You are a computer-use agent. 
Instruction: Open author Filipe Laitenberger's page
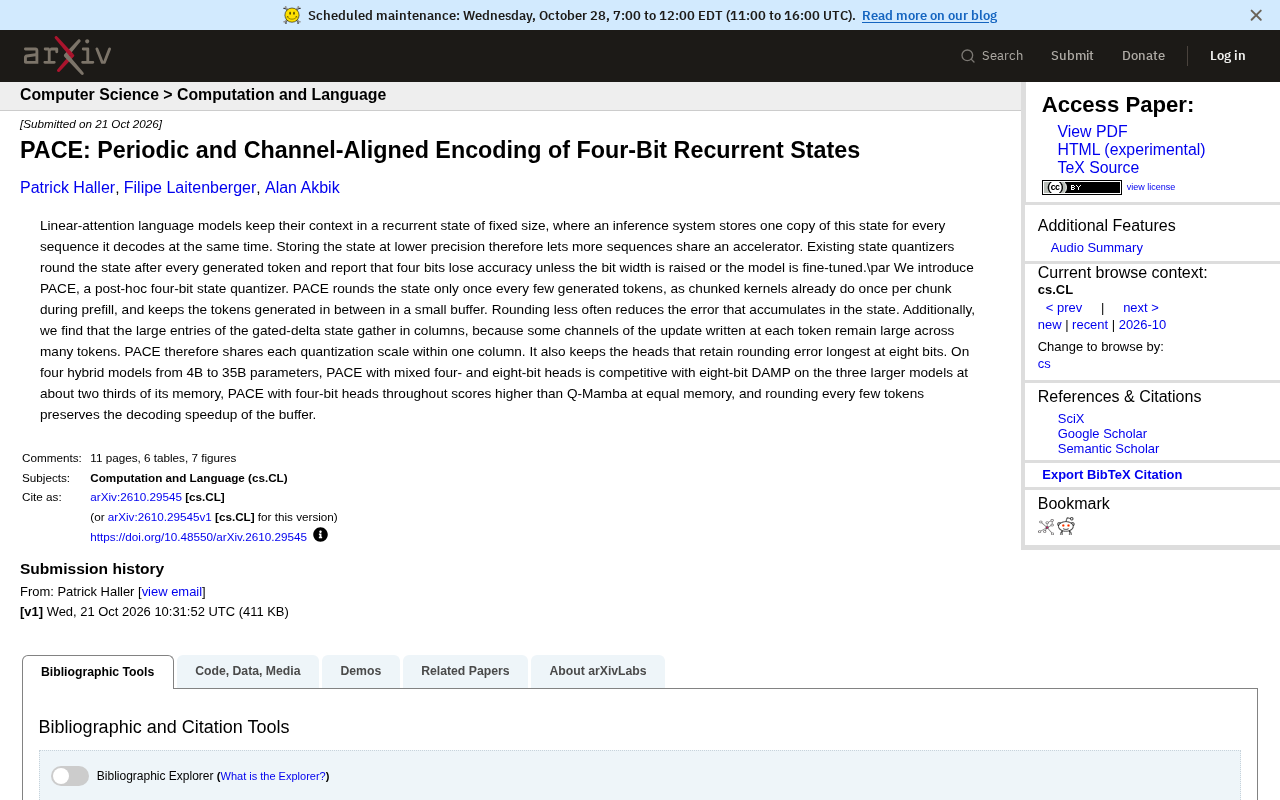[190, 188]
